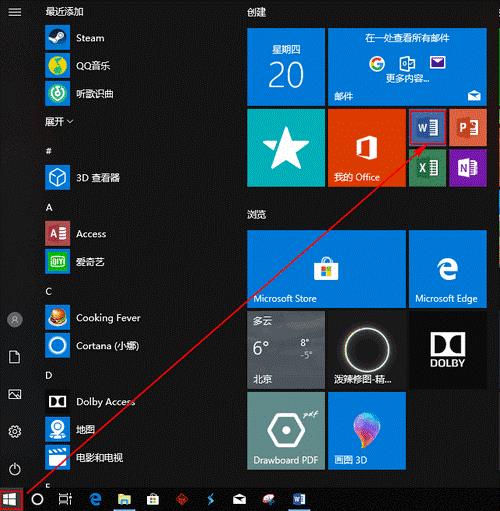The width and height of the screenshot is (500, 511).
Task: Open the 北京 weather tile
Action: [286, 350]
